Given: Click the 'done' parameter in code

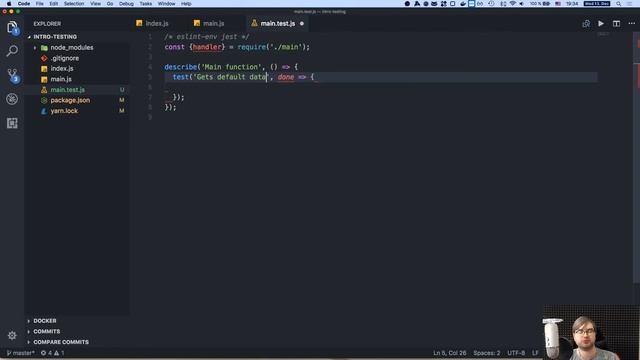Looking at the screenshot, I should pyautogui.click(x=286, y=77).
